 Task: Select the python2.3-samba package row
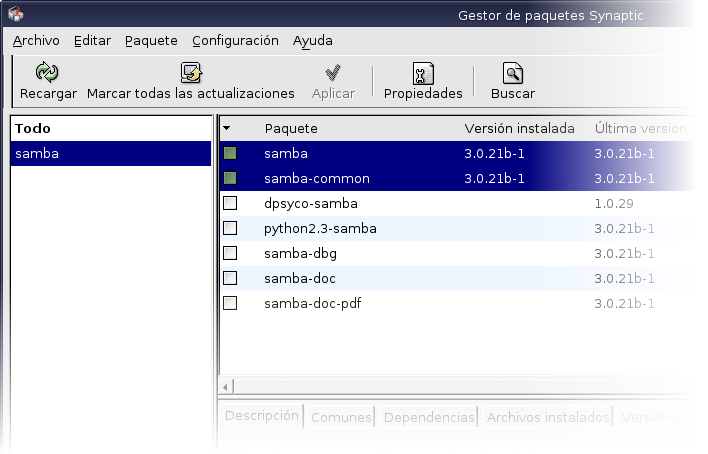[x=457, y=228]
